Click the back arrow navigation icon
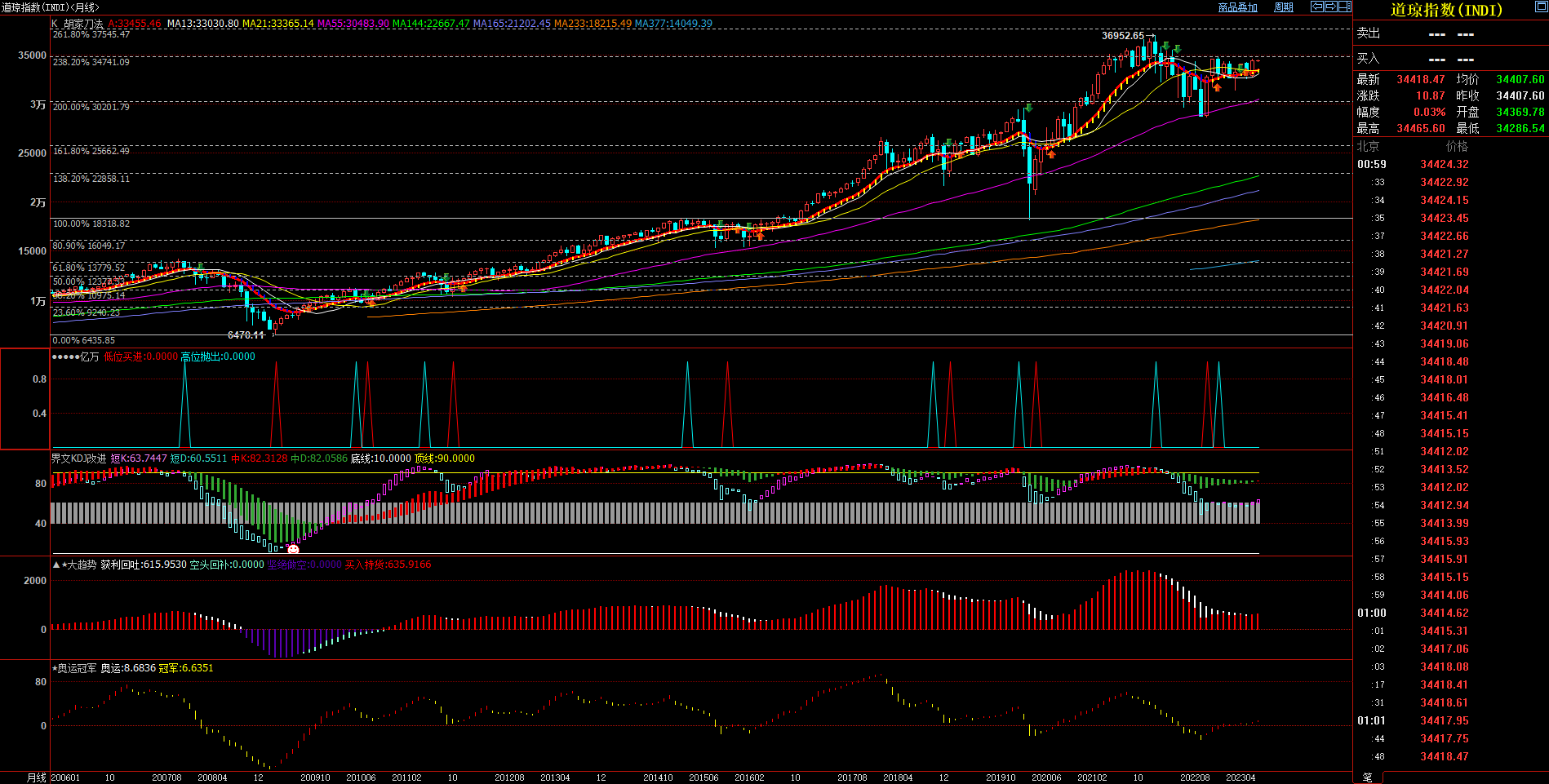Image resolution: width=1549 pixels, height=784 pixels. point(1317,7)
